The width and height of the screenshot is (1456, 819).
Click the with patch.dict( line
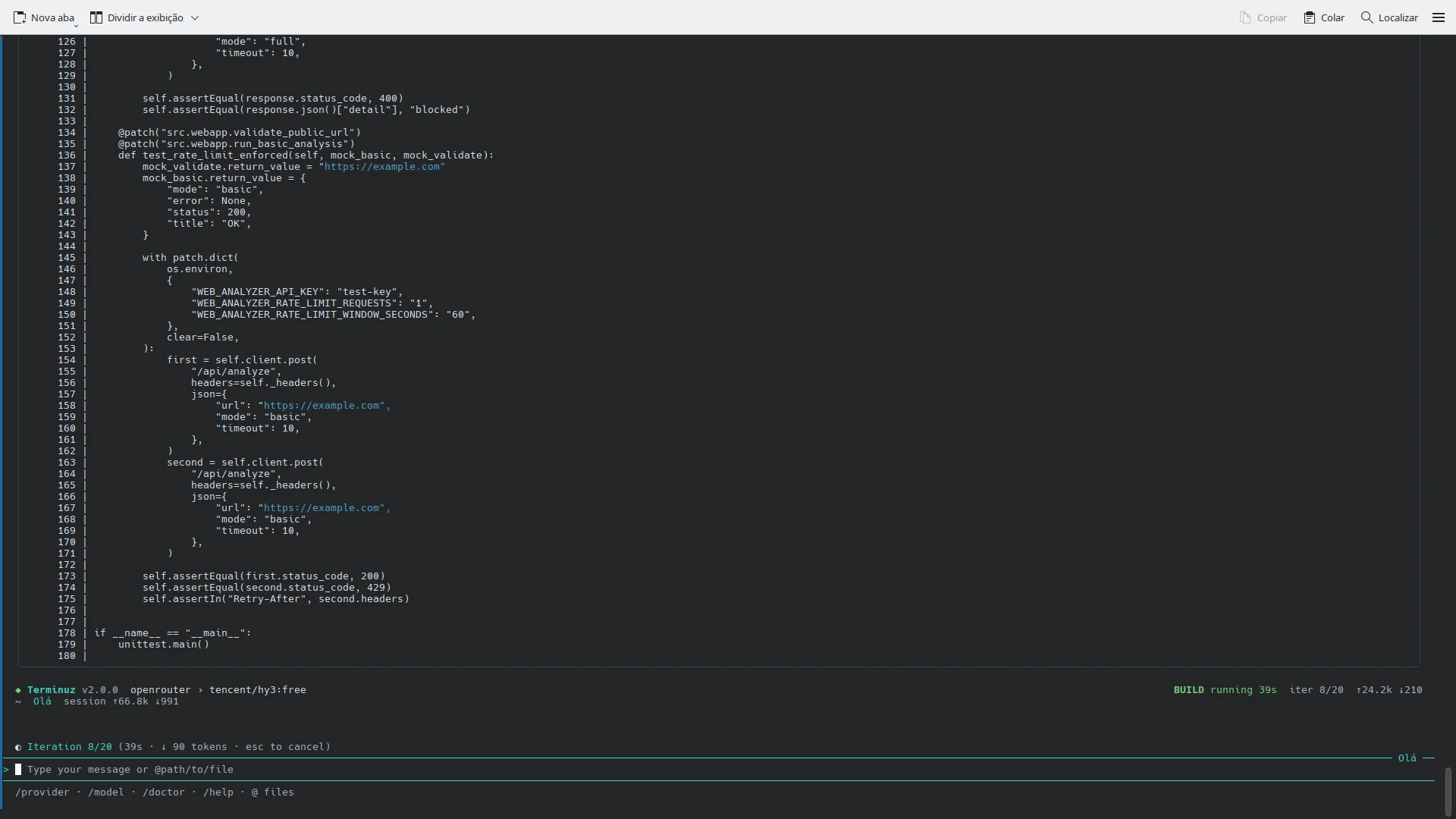(191, 257)
